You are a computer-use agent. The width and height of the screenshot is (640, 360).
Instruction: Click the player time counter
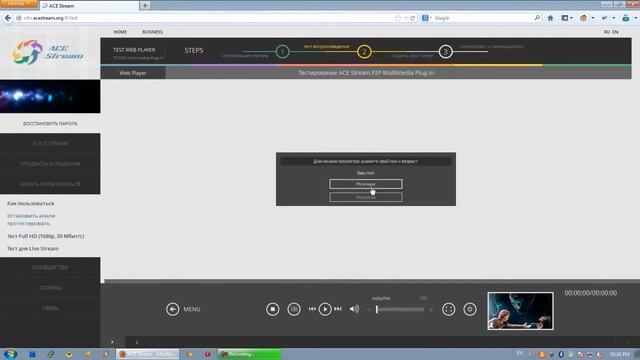tap(591, 293)
